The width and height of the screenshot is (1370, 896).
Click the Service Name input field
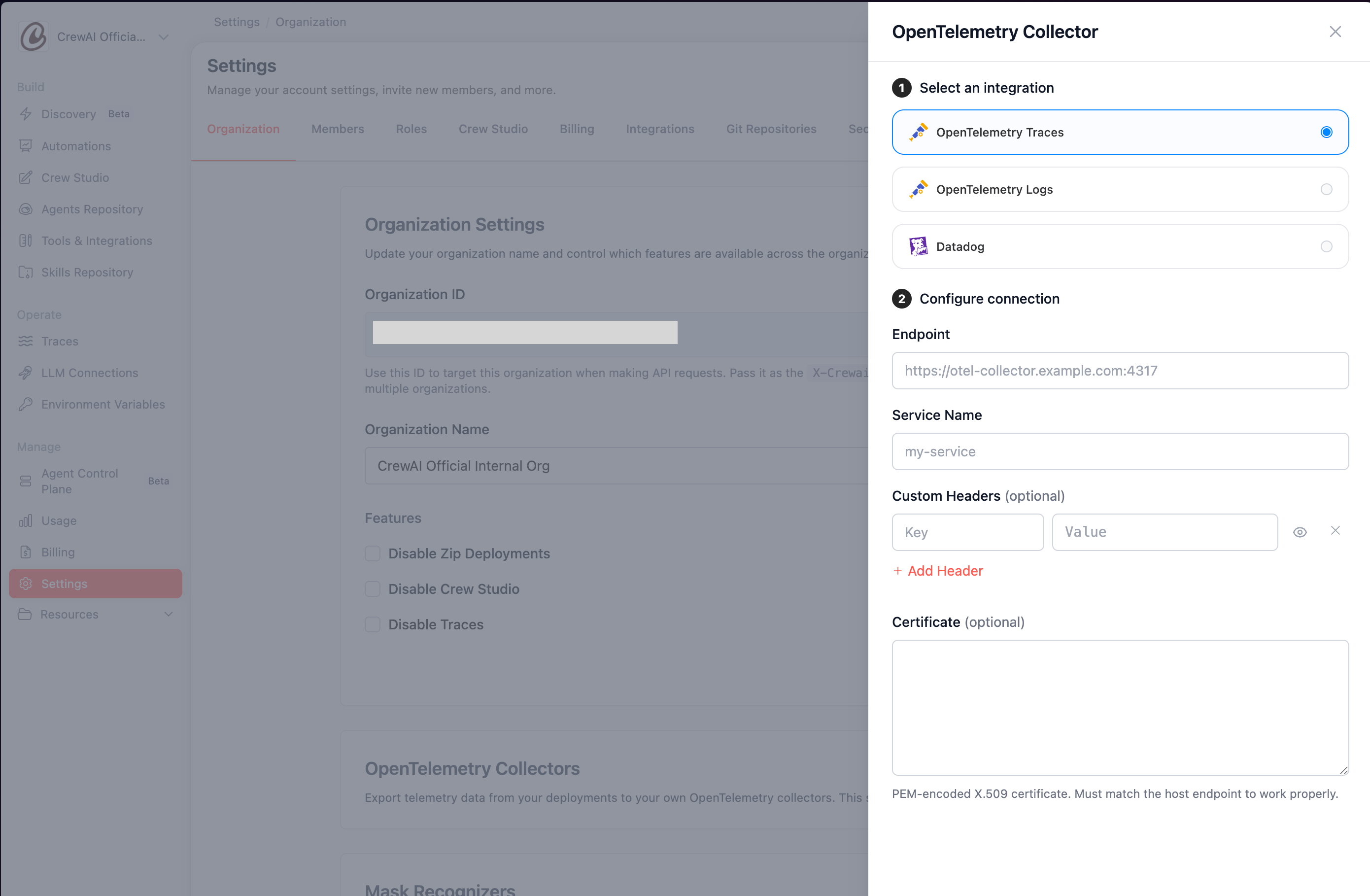point(1120,451)
